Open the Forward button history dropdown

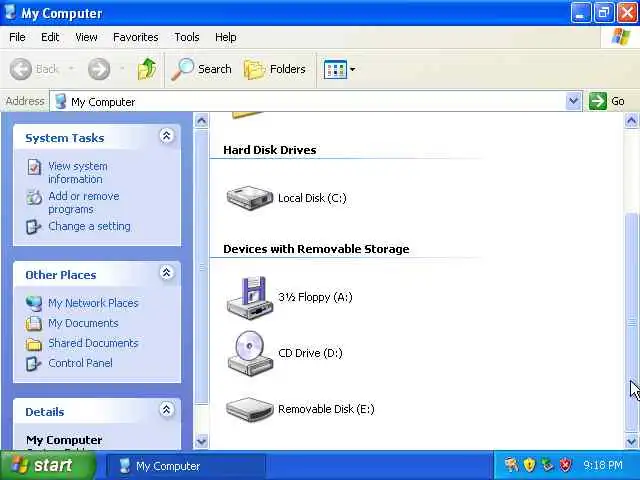(122, 69)
